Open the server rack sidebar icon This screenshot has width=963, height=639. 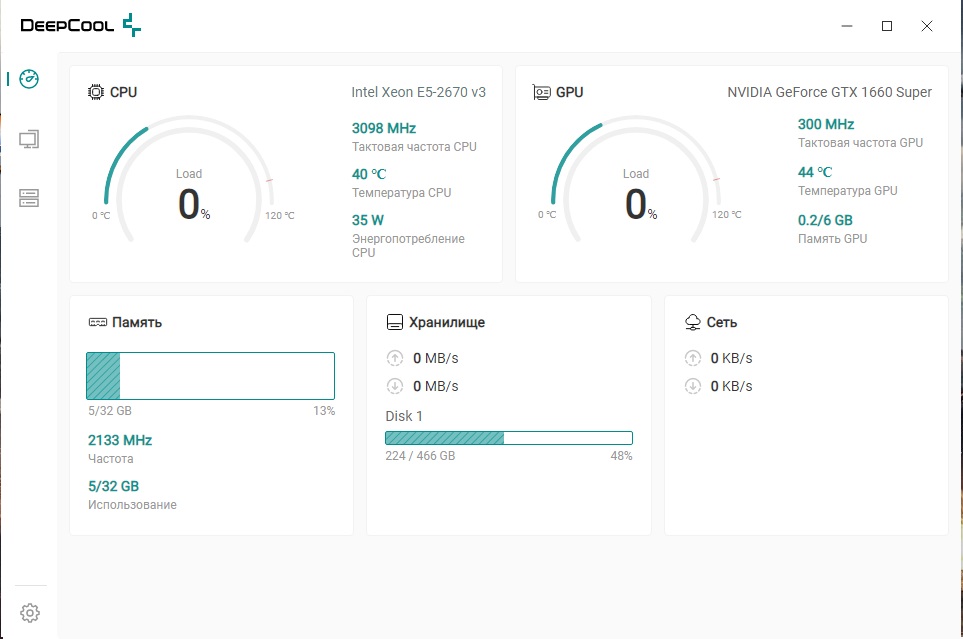click(x=29, y=198)
